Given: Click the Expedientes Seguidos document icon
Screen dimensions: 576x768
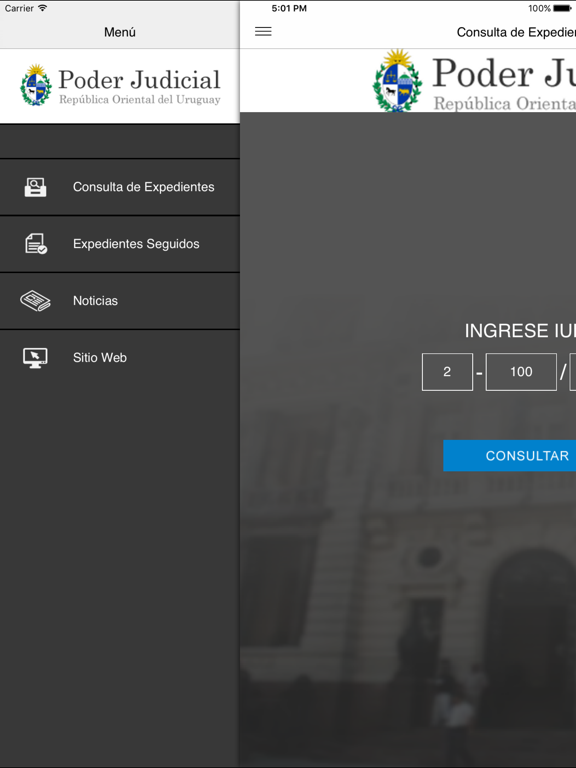Looking at the screenshot, I should click(x=36, y=244).
